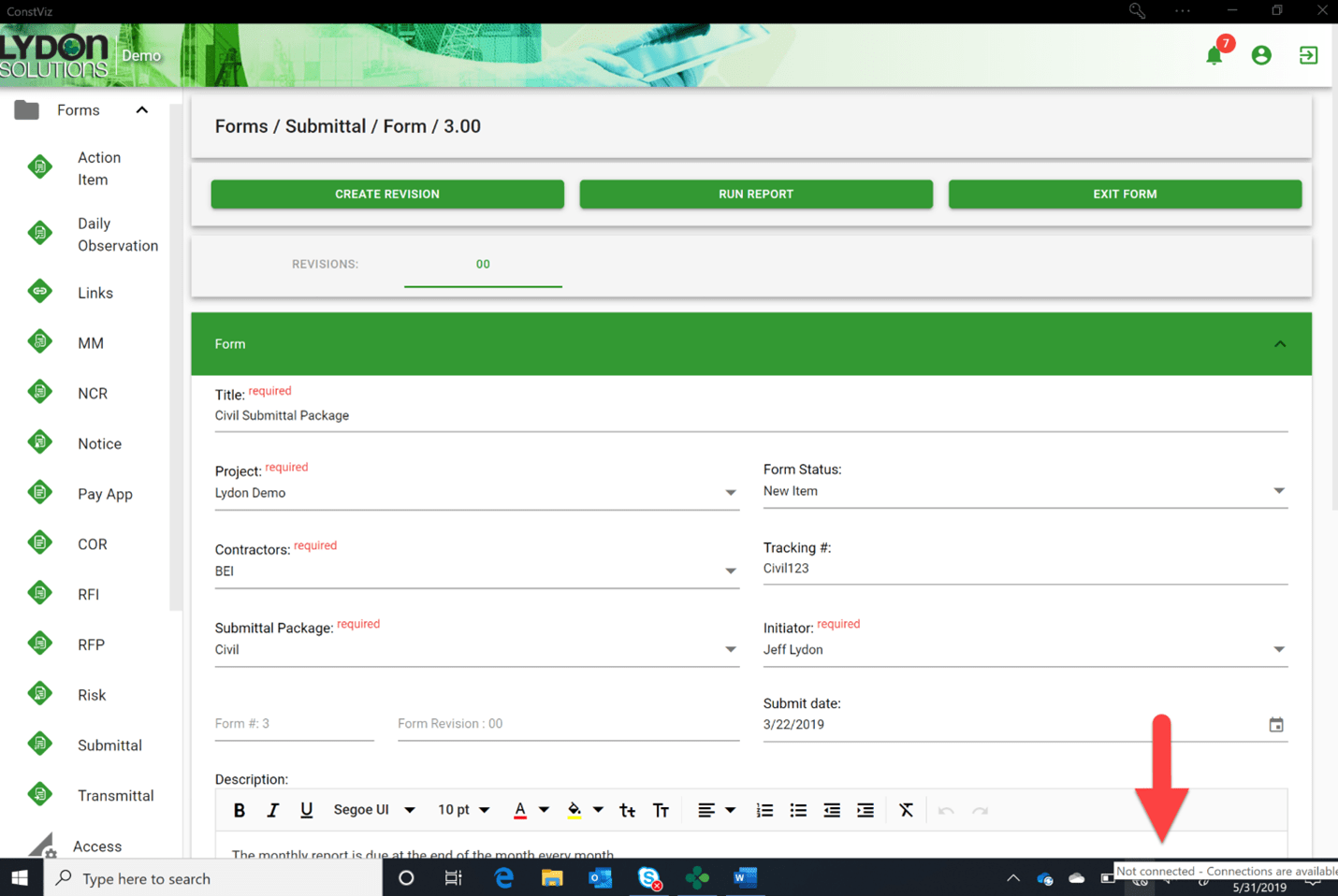1338x896 pixels.
Task: Click the Run Report button
Action: click(756, 195)
